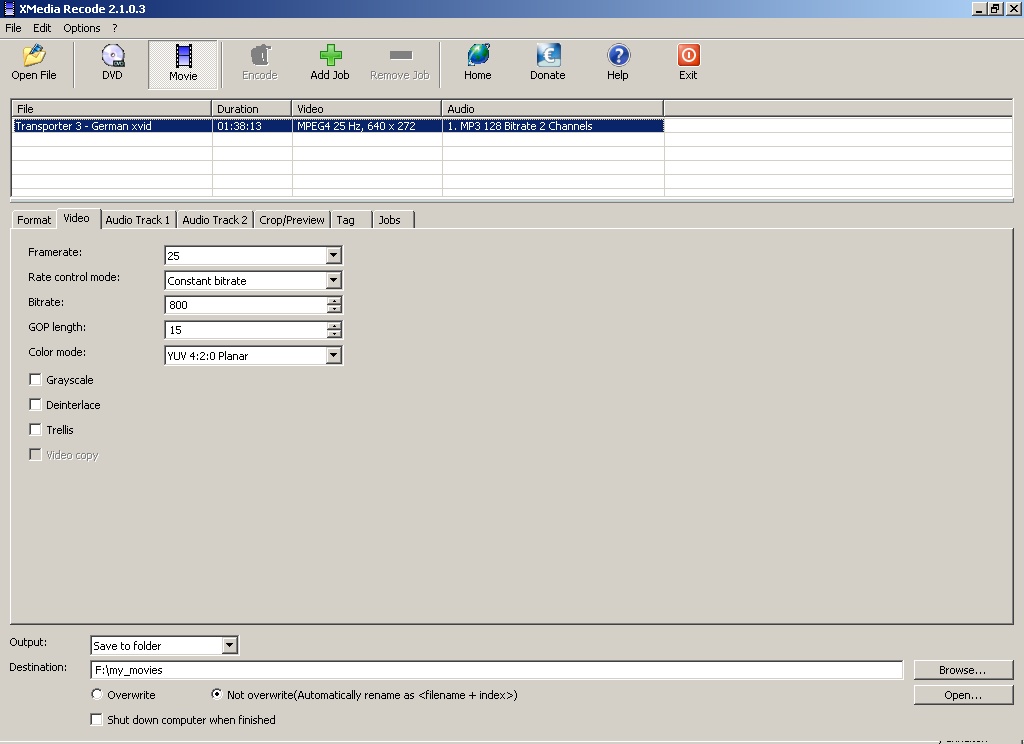This screenshot has width=1024, height=744.
Task: Switch to the Audio Track 1 tab
Action: click(x=138, y=220)
